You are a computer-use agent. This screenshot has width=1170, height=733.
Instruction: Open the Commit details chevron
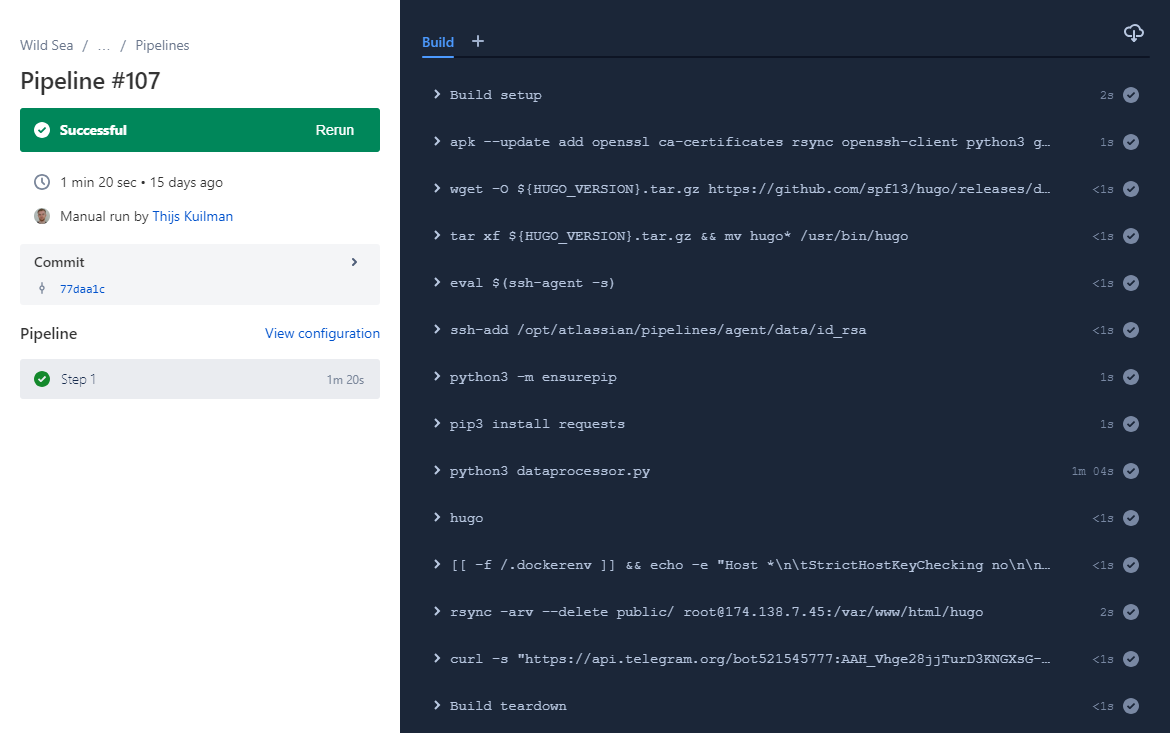(x=354, y=262)
